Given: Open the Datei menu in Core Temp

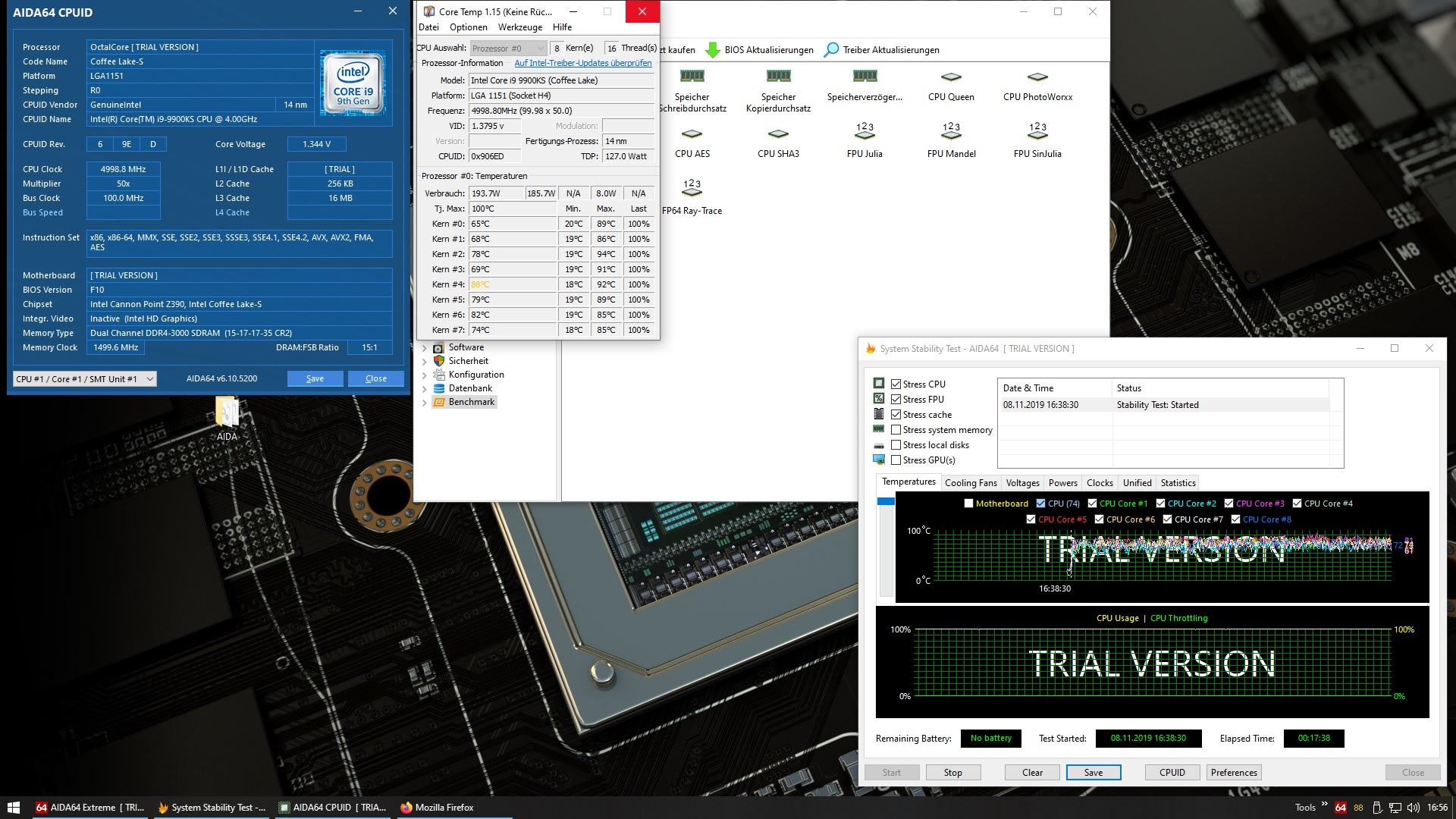Looking at the screenshot, I should coord(428,27).
